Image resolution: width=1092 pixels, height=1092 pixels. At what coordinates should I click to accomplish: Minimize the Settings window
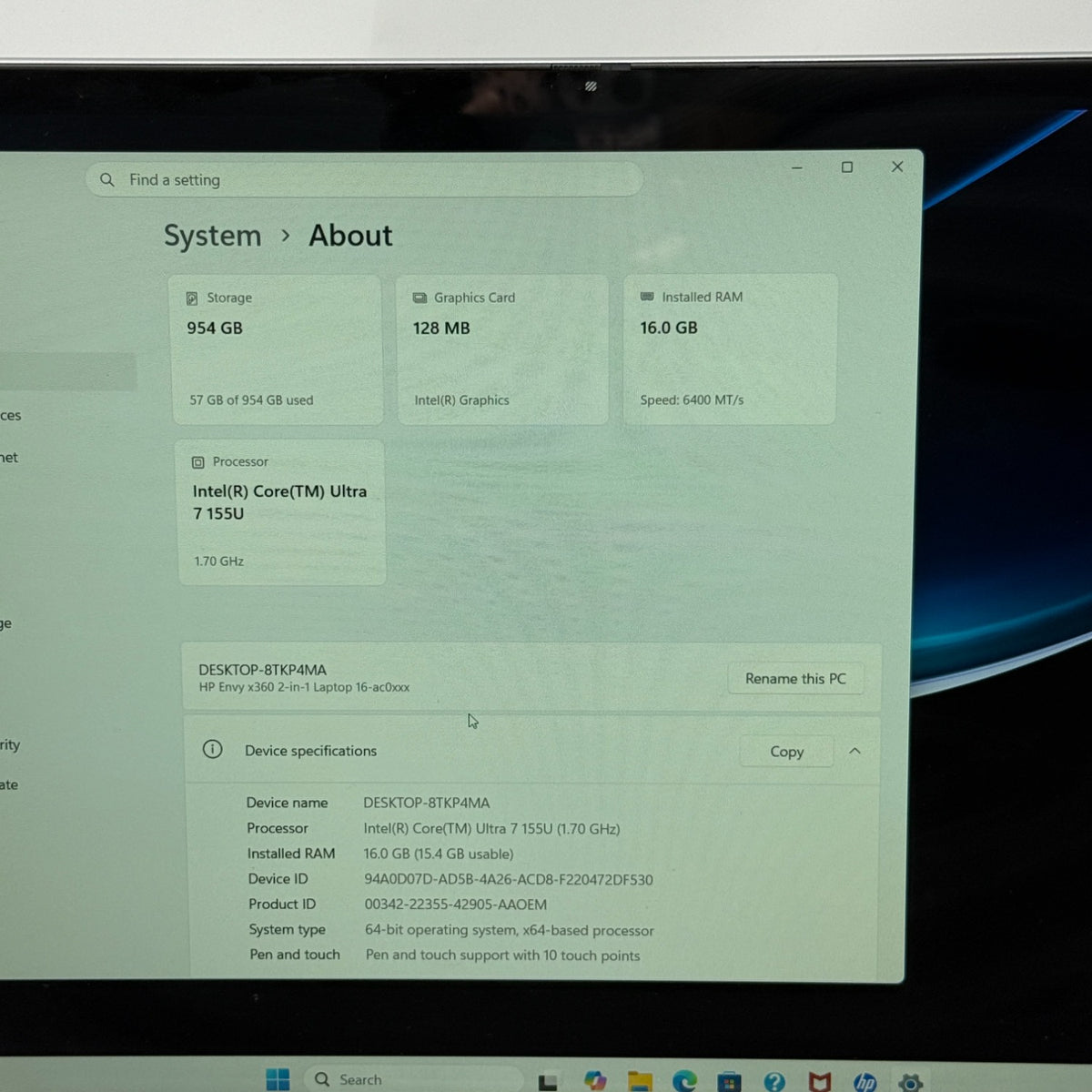click(x=797, y=167)
